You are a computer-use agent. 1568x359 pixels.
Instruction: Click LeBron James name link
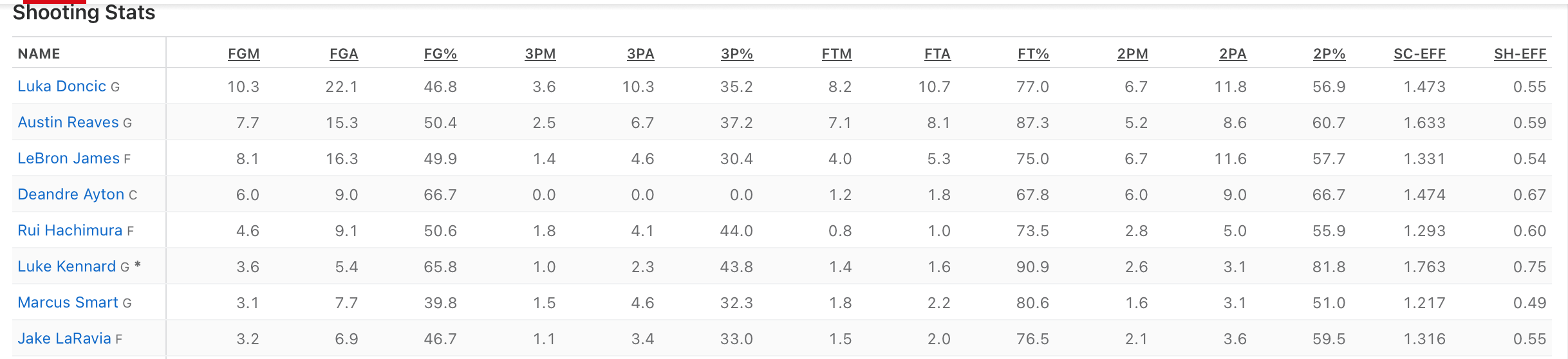coord(68,158)
